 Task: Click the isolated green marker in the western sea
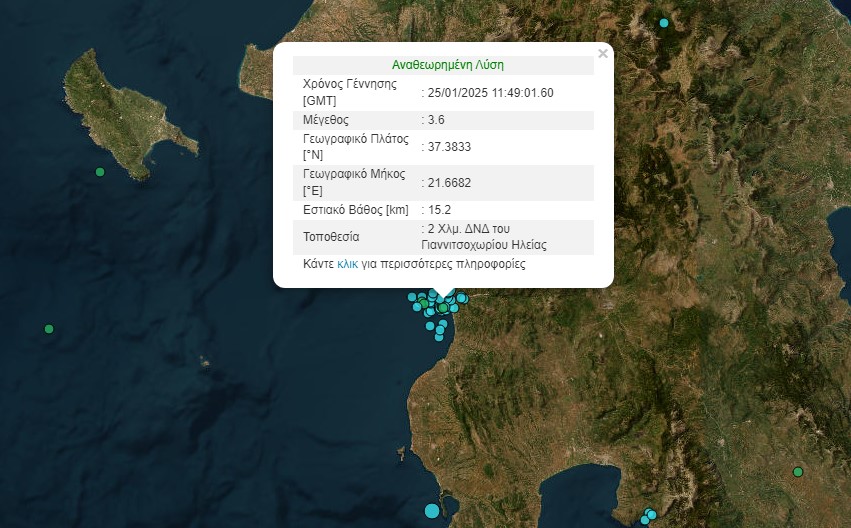(x=49, y=329)
